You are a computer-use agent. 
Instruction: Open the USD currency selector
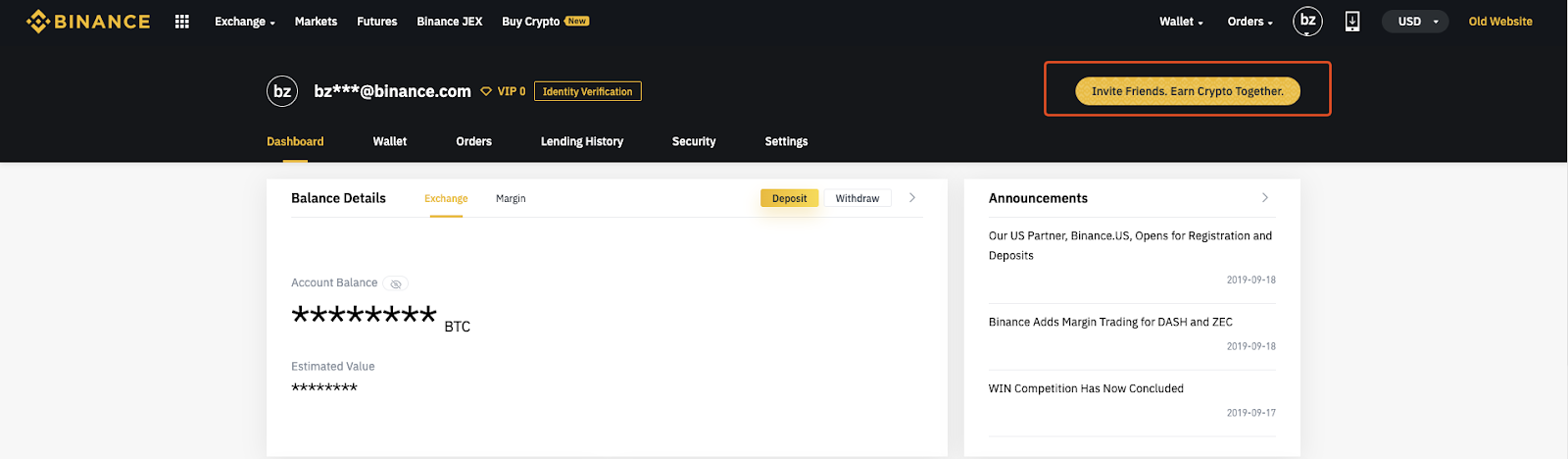(1415, 22)
